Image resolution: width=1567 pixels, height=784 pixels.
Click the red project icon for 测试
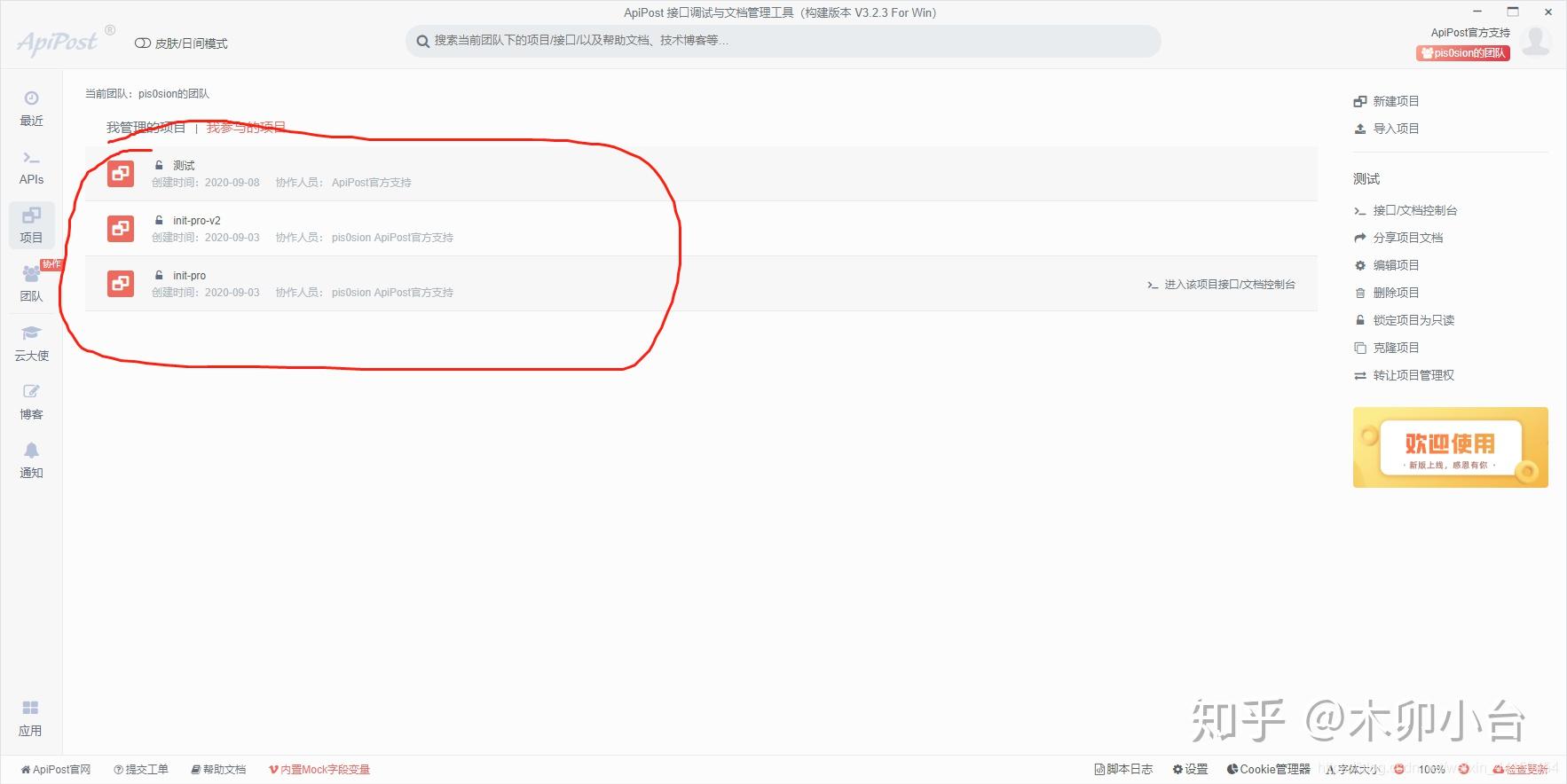(x=121, y=173)
